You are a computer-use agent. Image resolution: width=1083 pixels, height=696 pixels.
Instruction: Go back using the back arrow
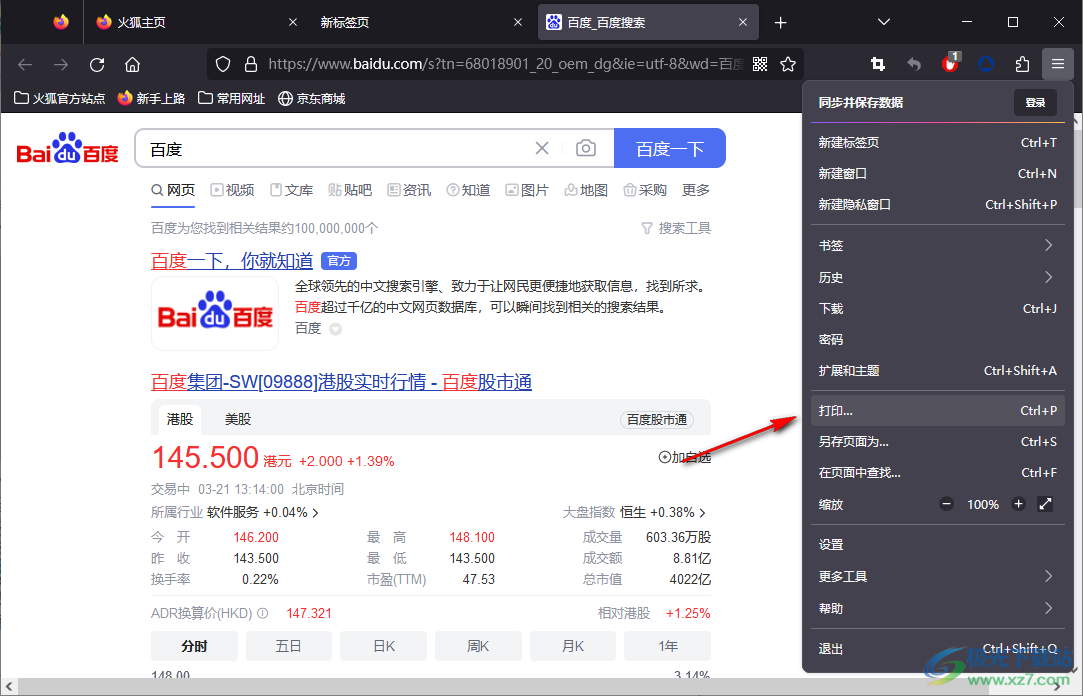[x=26, y=64]
